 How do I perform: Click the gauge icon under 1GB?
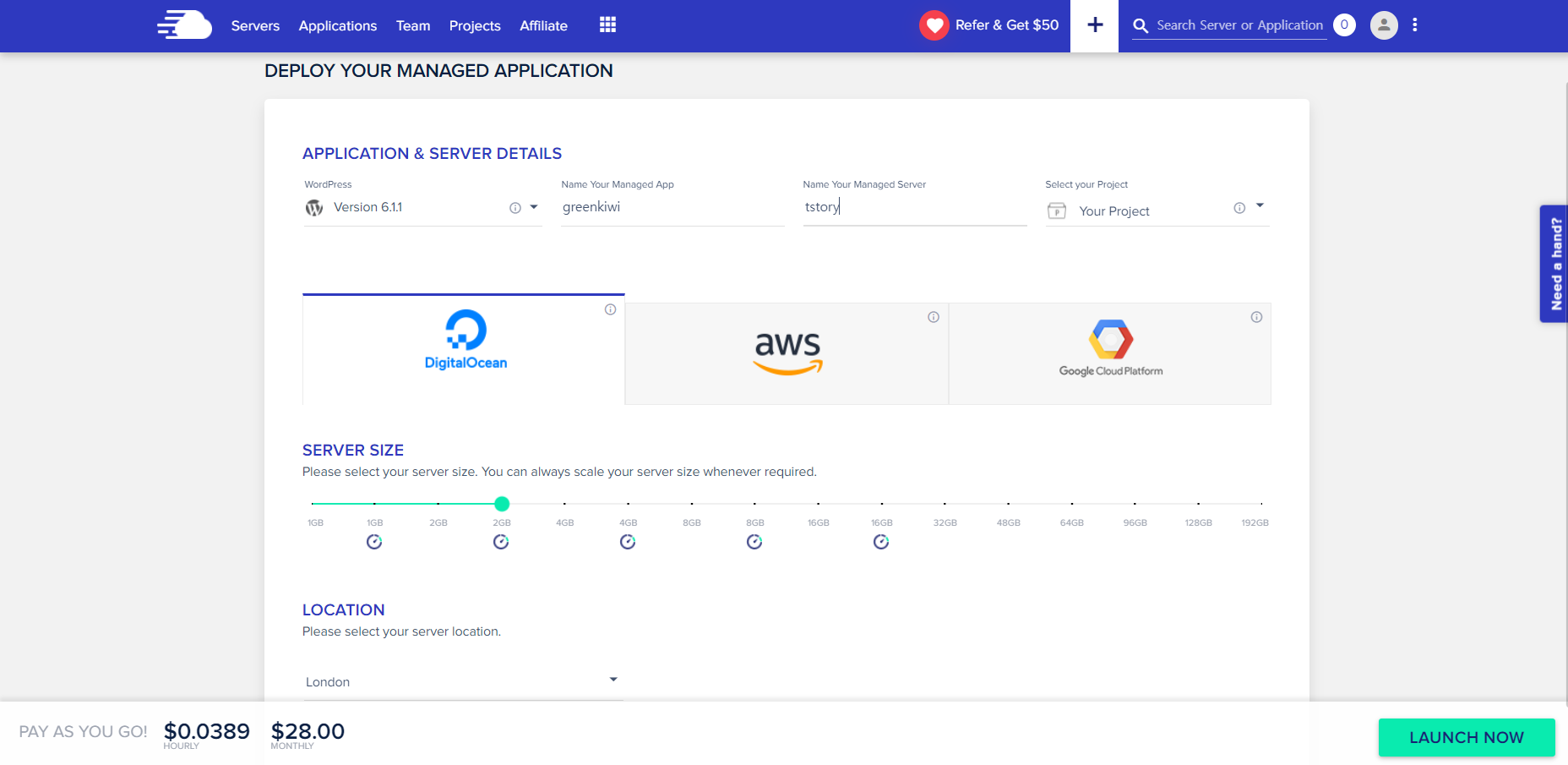[374, 542]
